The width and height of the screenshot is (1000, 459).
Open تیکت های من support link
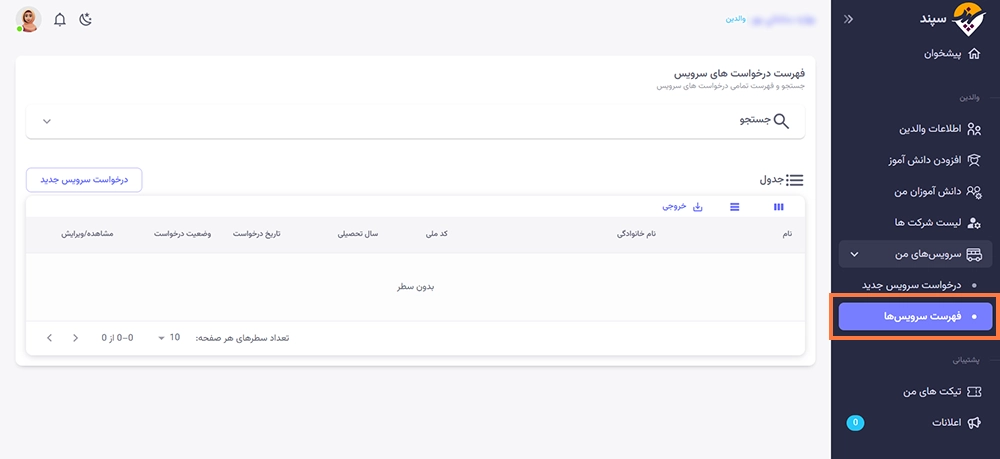[931, 392]
